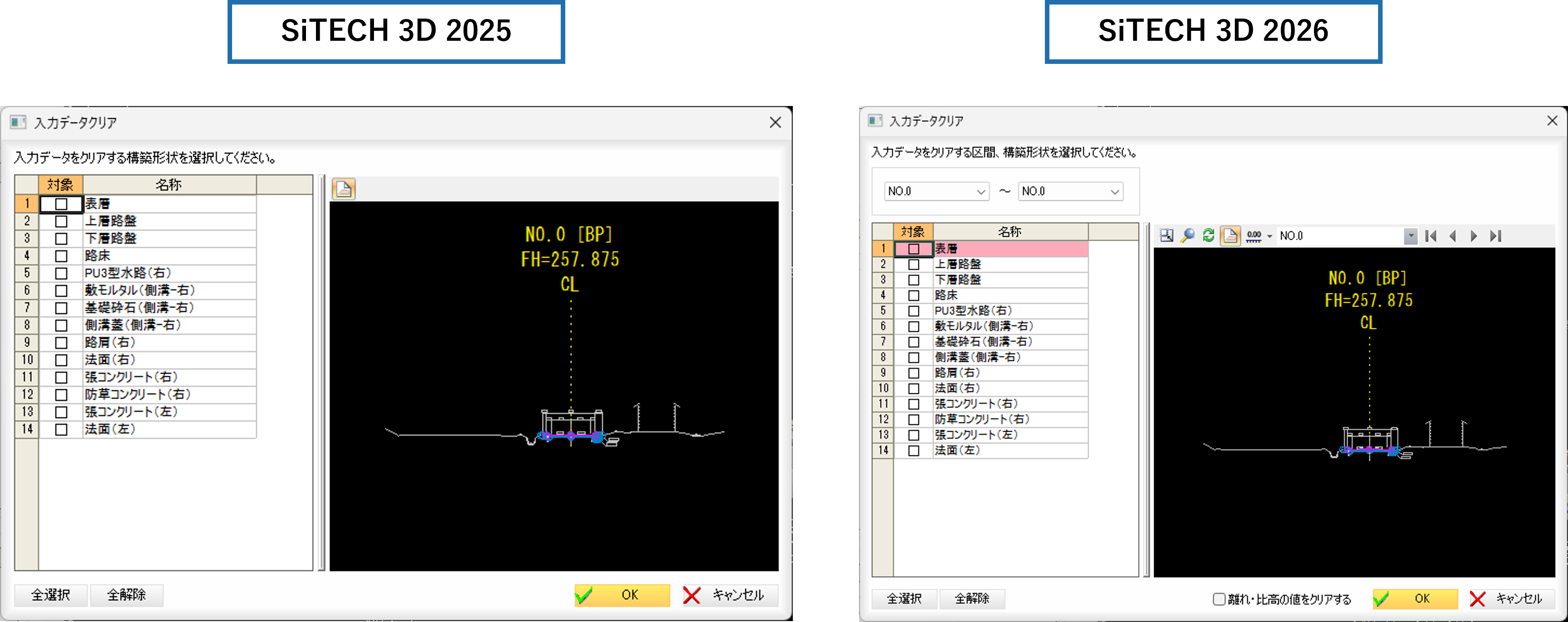Viewport: 1568px width, 622px height.
Task: Click the fit-to-window icon in 2026 dialog toolbar
Action: click(1166, 236)
